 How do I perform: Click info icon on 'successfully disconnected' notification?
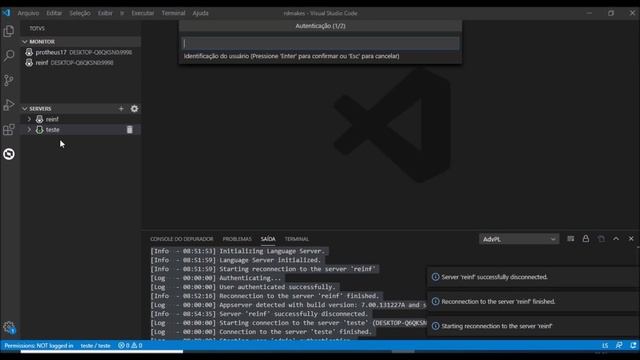pyautogui.click(x=436, y=277)
